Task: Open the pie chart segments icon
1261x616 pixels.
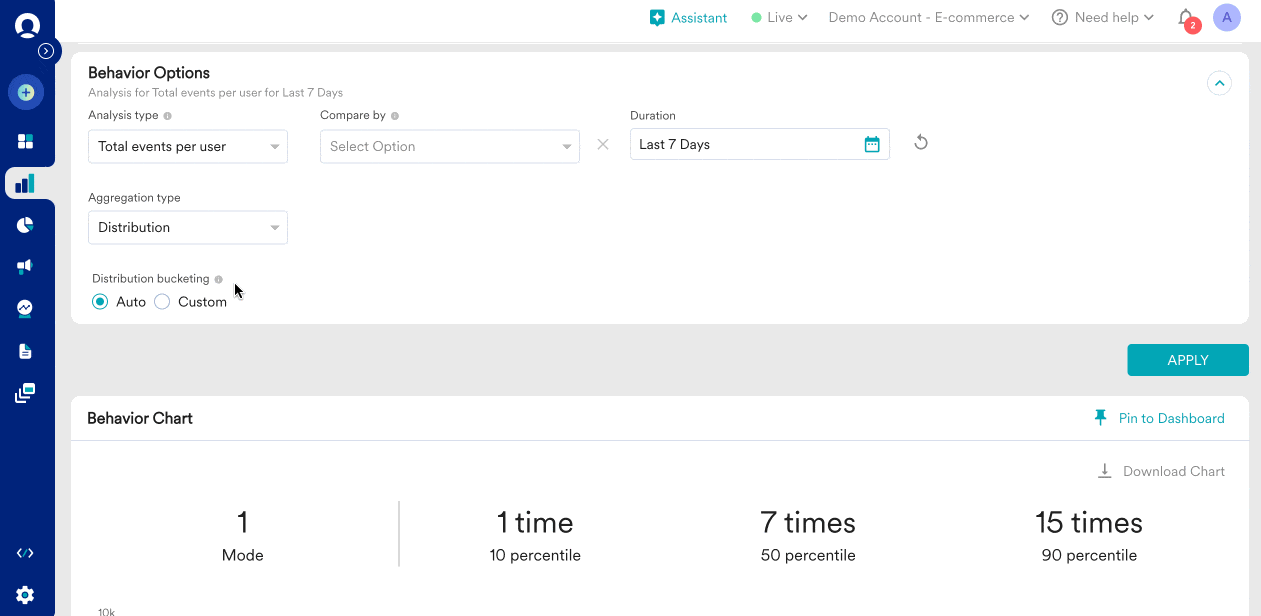Action: click(x=26, y=225)
